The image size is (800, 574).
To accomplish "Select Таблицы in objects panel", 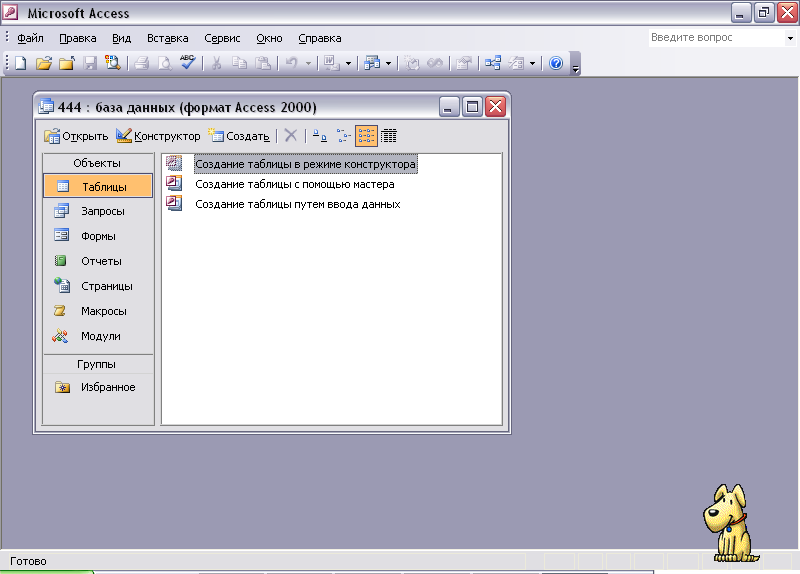I will click(98, 187).
